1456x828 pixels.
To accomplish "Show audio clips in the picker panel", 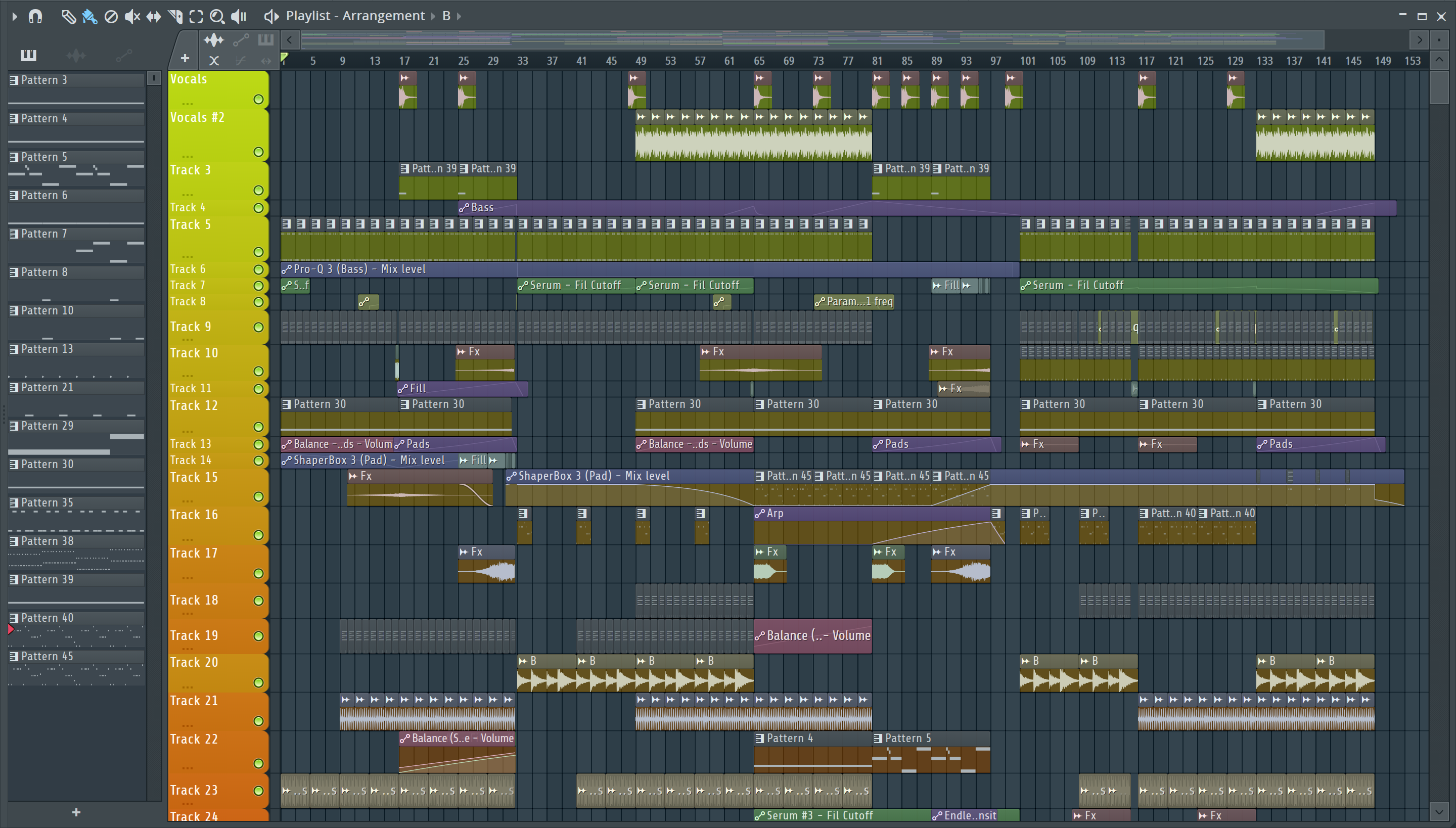I will pos(76,55).
